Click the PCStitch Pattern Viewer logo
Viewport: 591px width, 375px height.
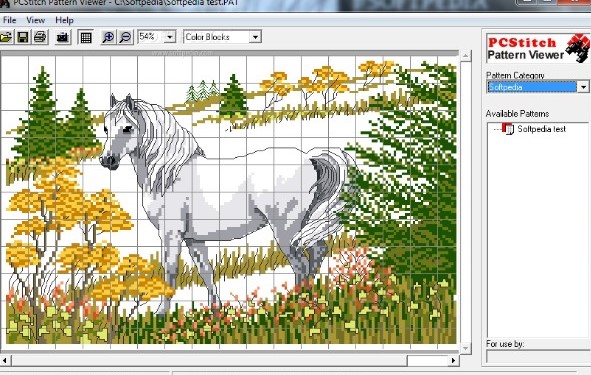538,48
